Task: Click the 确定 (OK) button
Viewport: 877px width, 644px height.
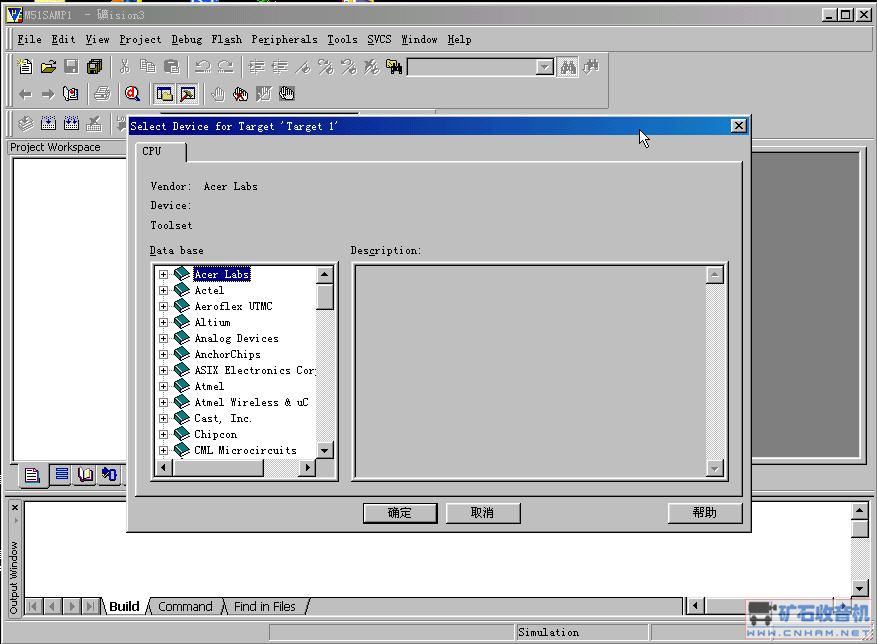Action: click(x=400, y=513)
